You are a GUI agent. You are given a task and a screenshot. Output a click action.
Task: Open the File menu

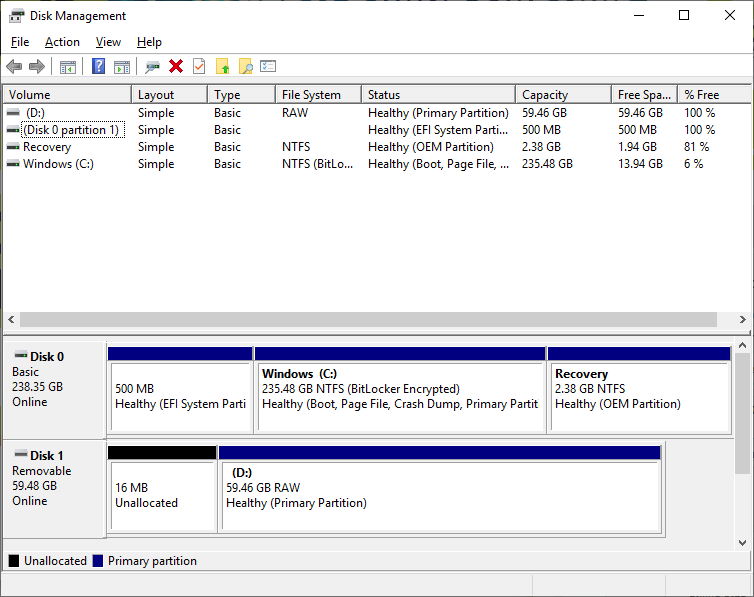(x=20, y=42)
